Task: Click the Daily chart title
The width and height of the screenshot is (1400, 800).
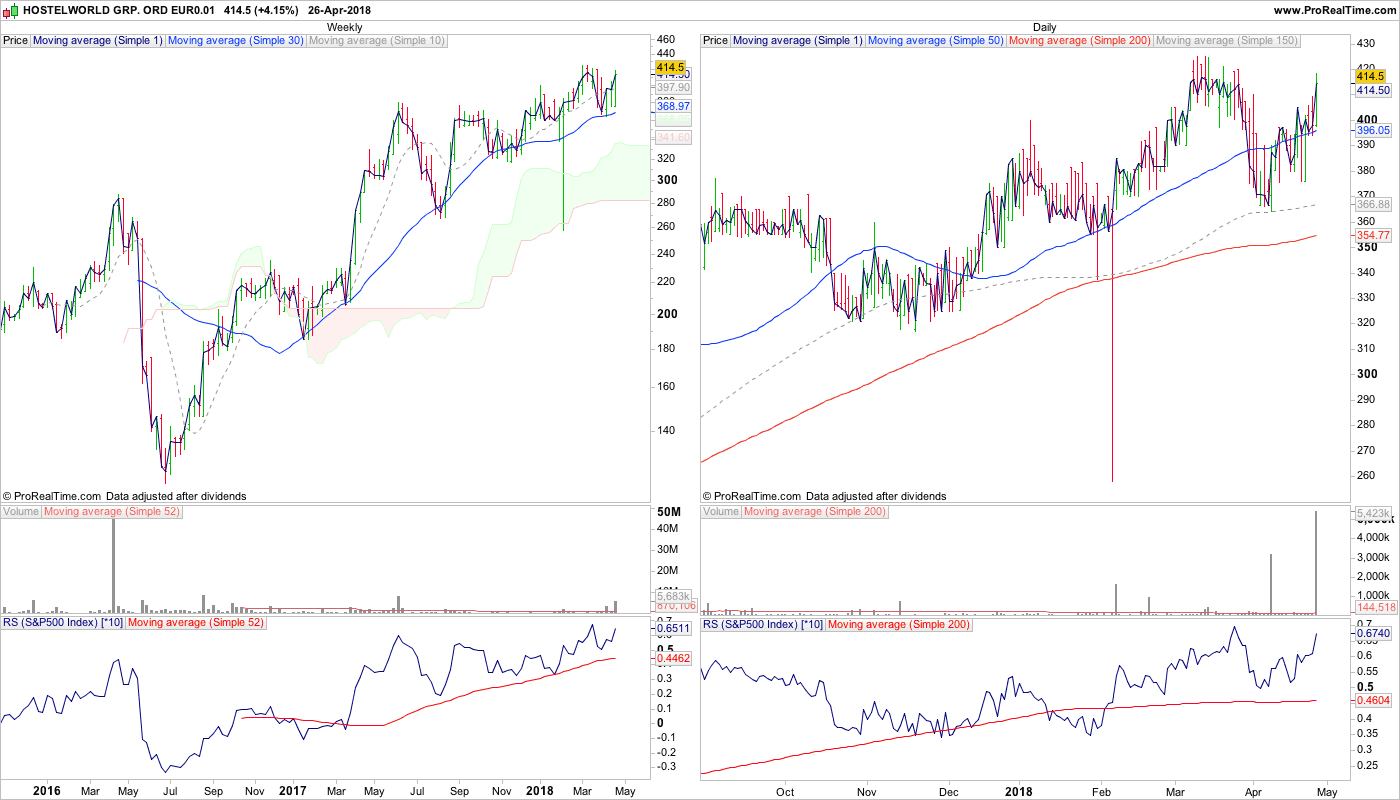Action: pyautogui.click(x=1044, y=27)
